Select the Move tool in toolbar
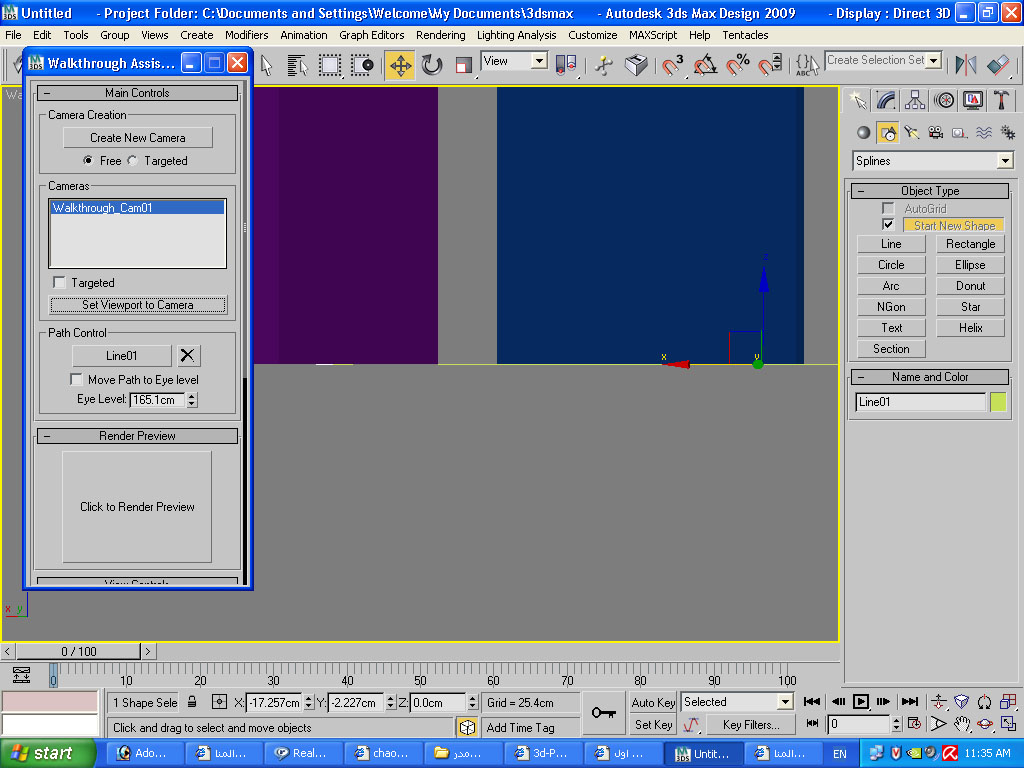1024x768 pixels. [x=400, y=65]
